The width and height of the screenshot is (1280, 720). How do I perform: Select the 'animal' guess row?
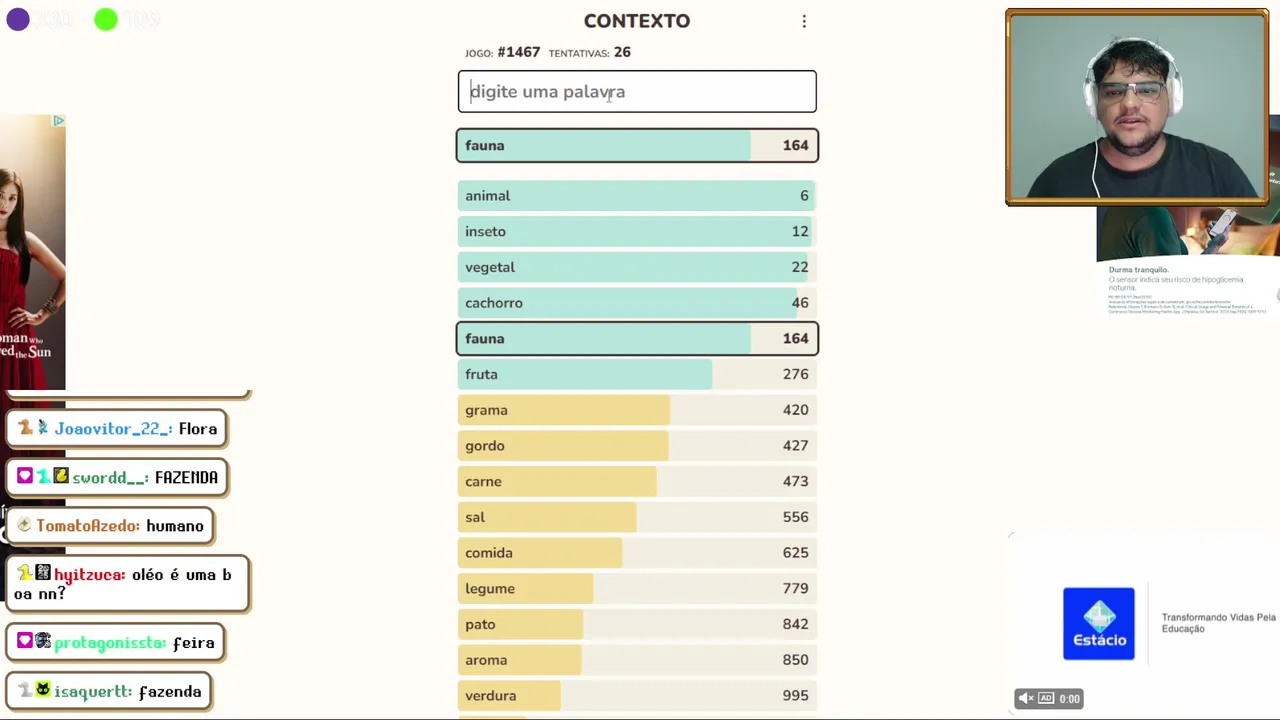point(637,196)
